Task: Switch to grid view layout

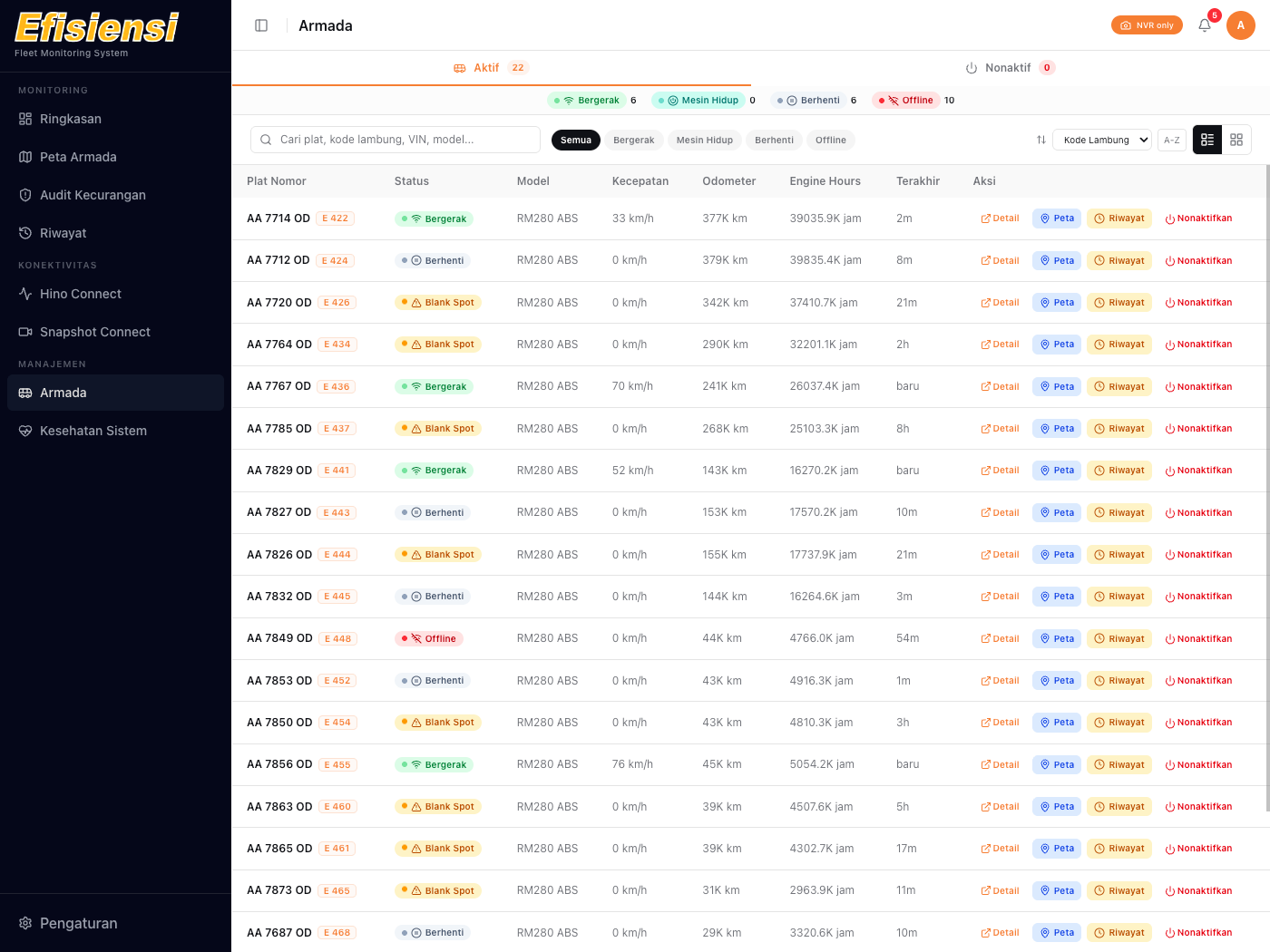Action: coord(1236,140)
